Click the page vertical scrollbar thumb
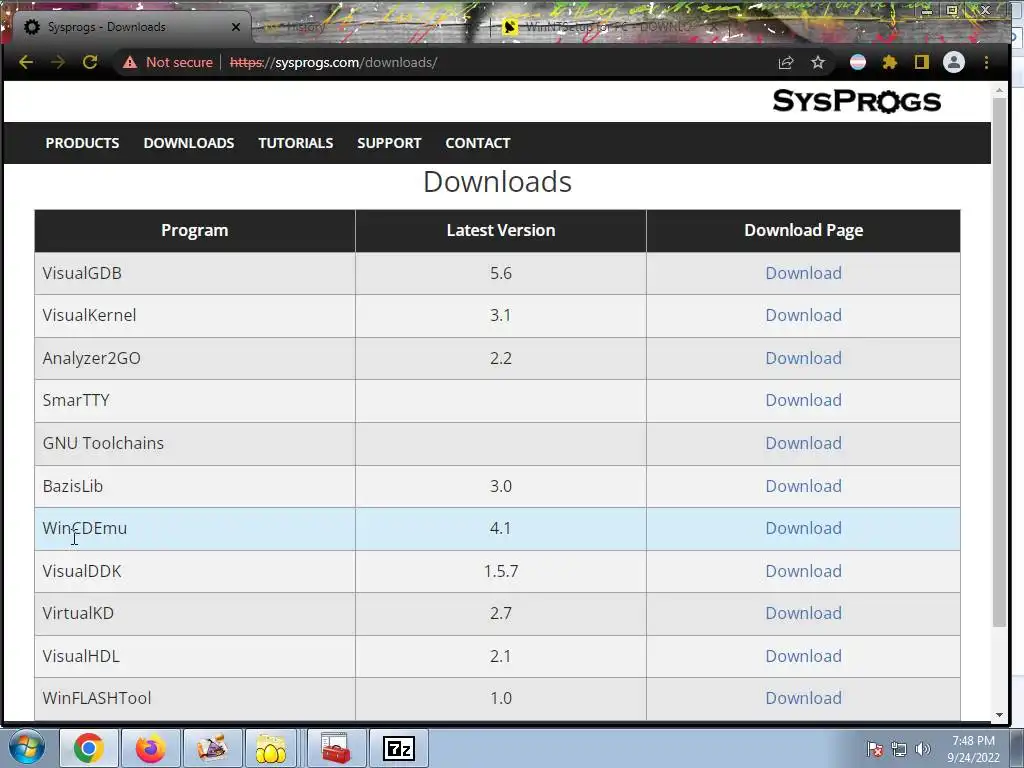This screenshot has height=768, width=1024. [x=999, y=362]
